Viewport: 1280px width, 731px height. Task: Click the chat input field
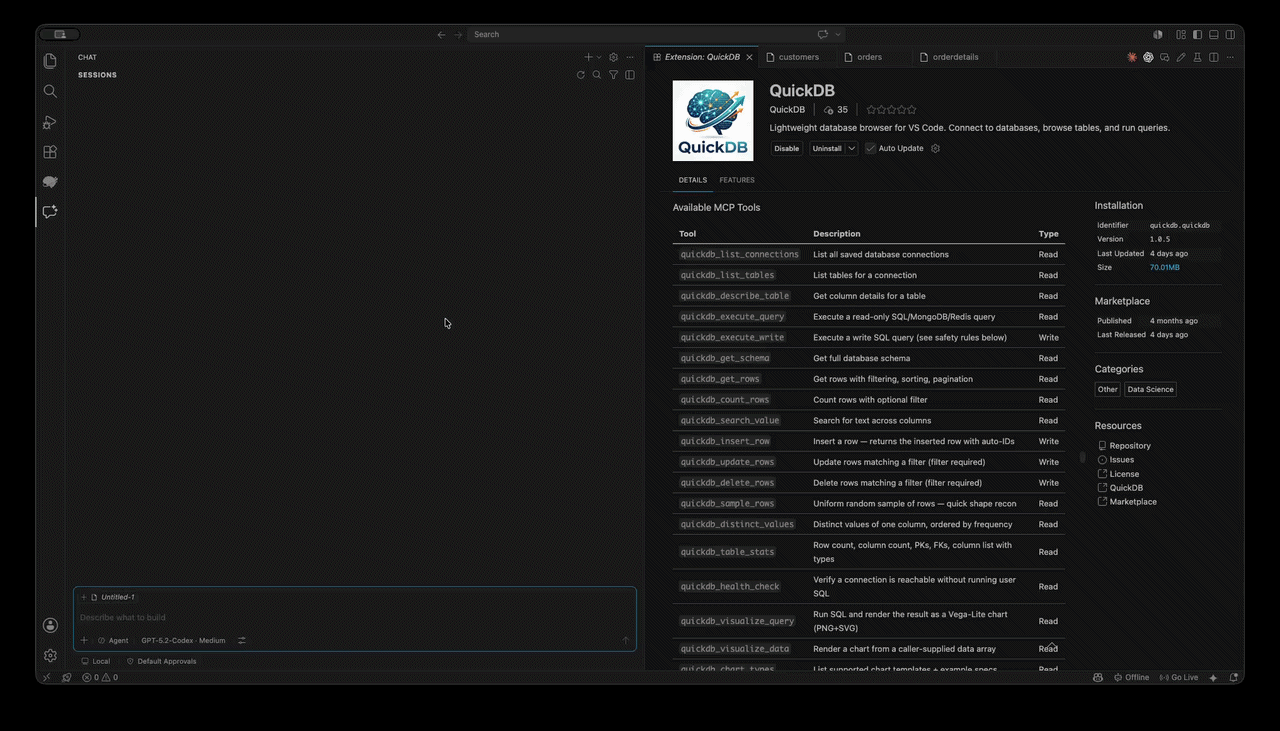coord(355,618)
